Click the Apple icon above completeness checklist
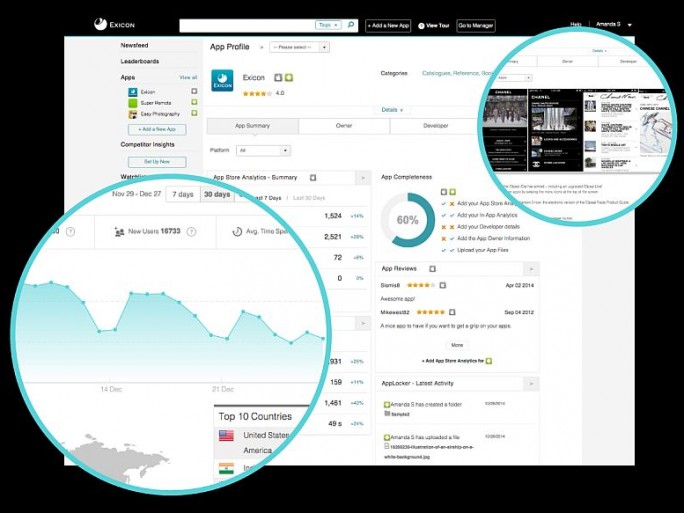The height and width of the screenshot is (513, 684). coord(444,192)
